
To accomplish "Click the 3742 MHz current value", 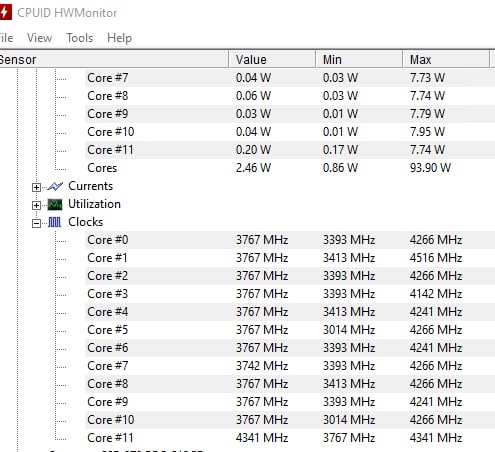I will [262, 366].
